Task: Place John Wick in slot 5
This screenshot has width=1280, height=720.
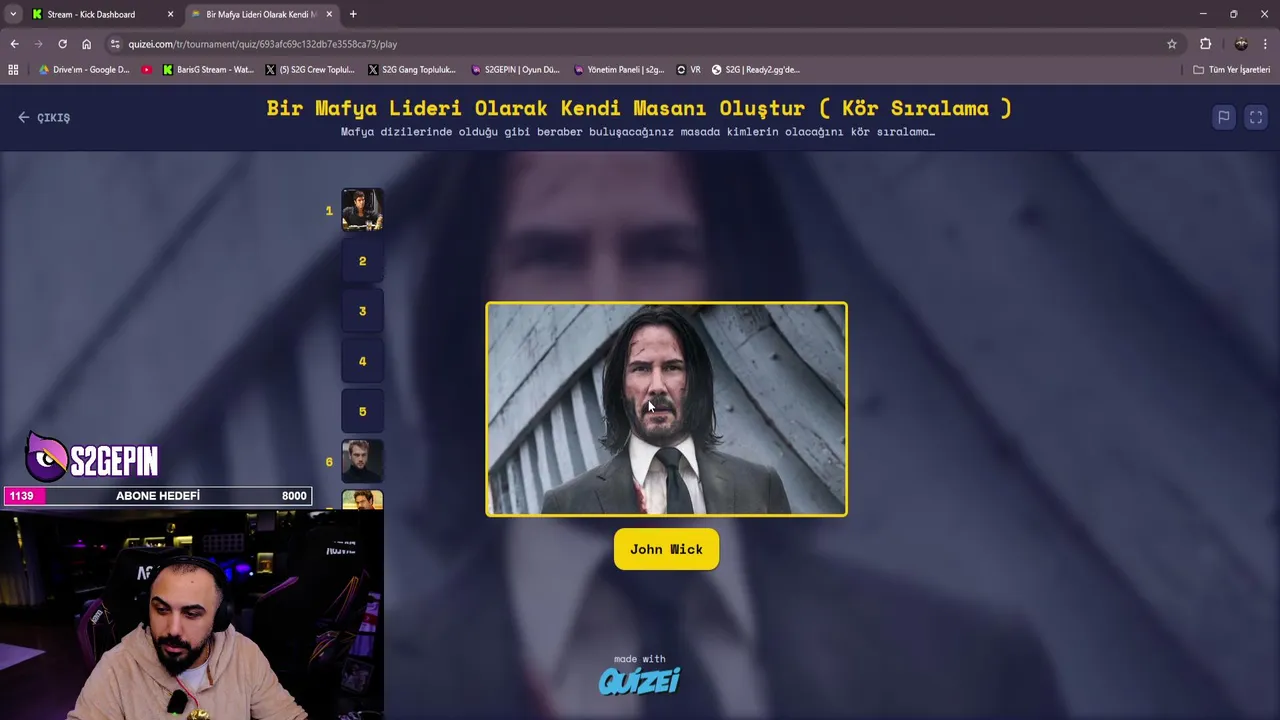Action: [x=362, y=411]
